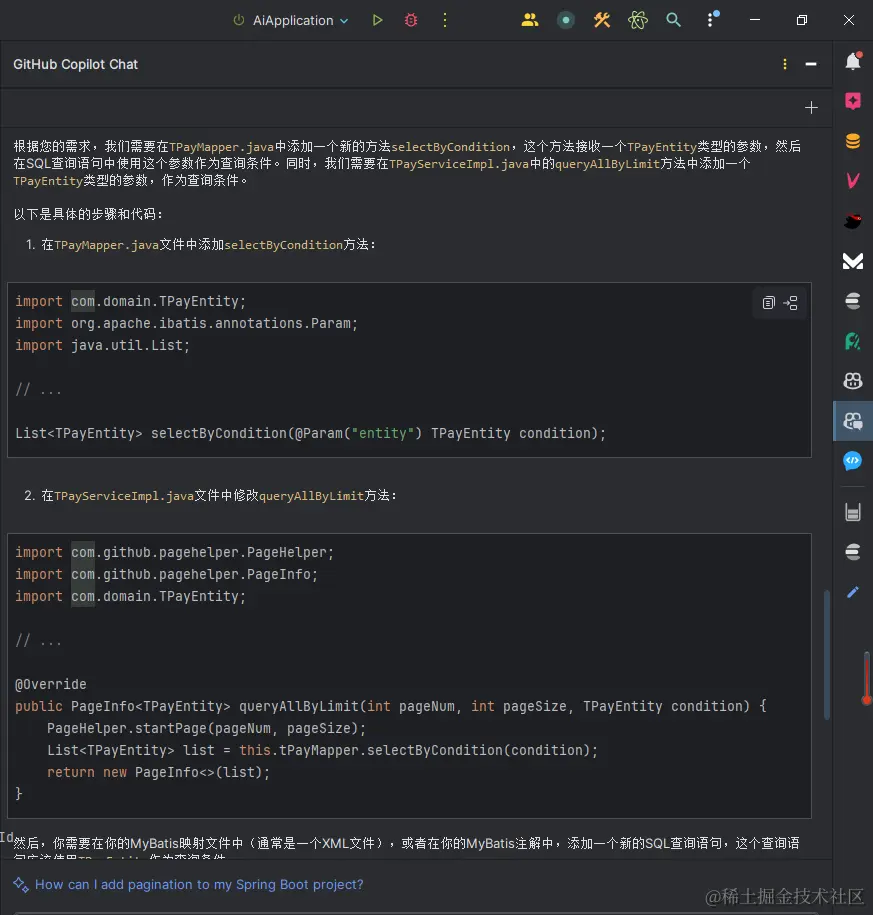Viewport: 873px width, 915px height.
Task: Open the IDE settings kebab menu
Action: (x=712, y=19)
